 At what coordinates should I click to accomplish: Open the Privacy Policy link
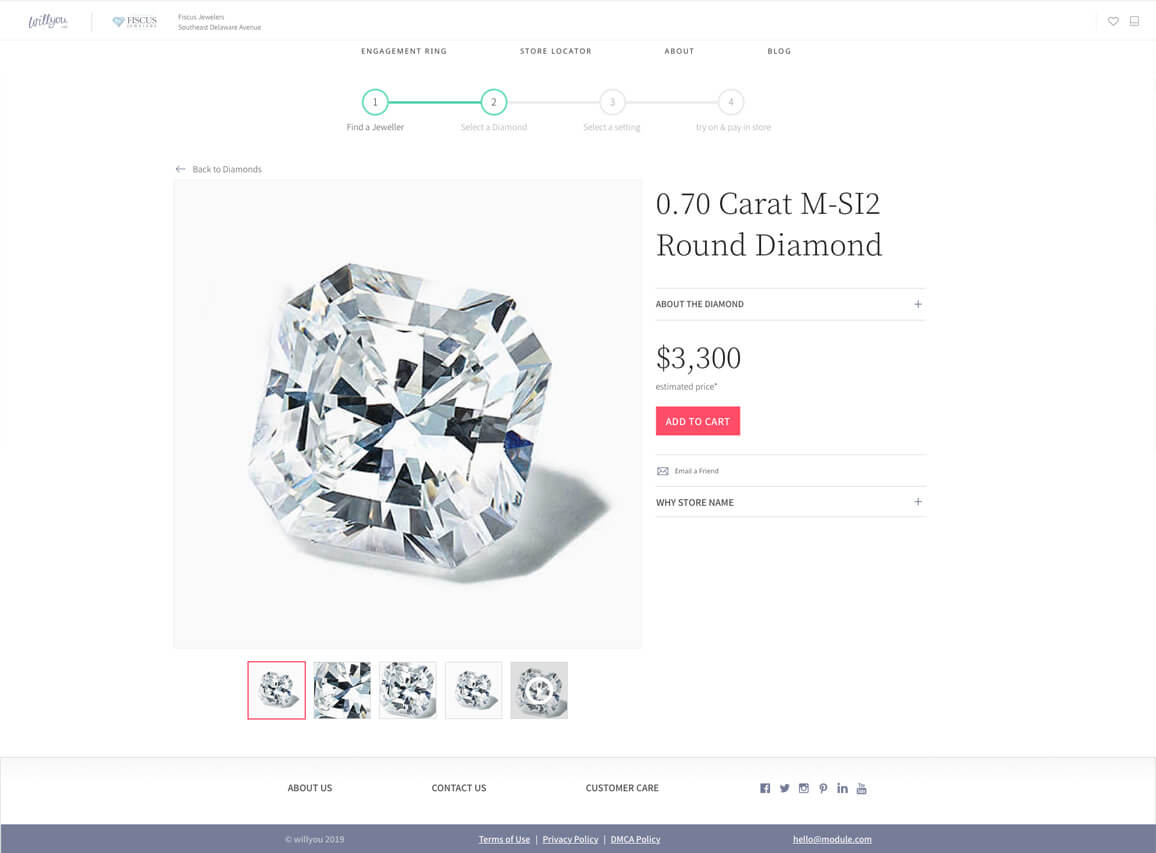570,839
